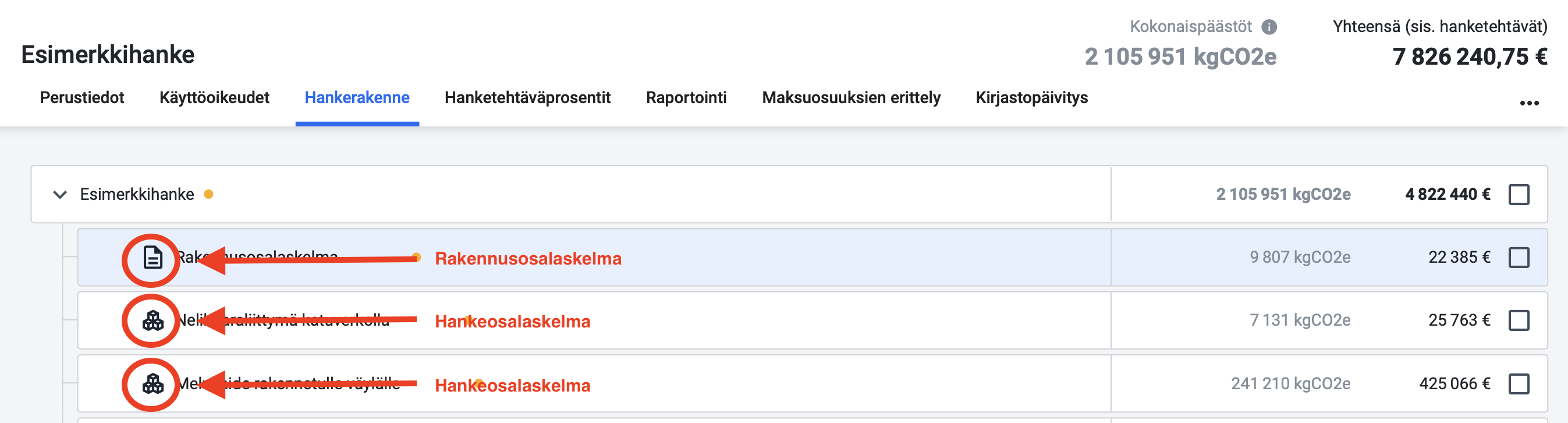Screen dimensions: 1568x423
Task: Tick the checkbox for the Esimerkkihanke row
Action: pyautogui.click(x=1519, y=195)
